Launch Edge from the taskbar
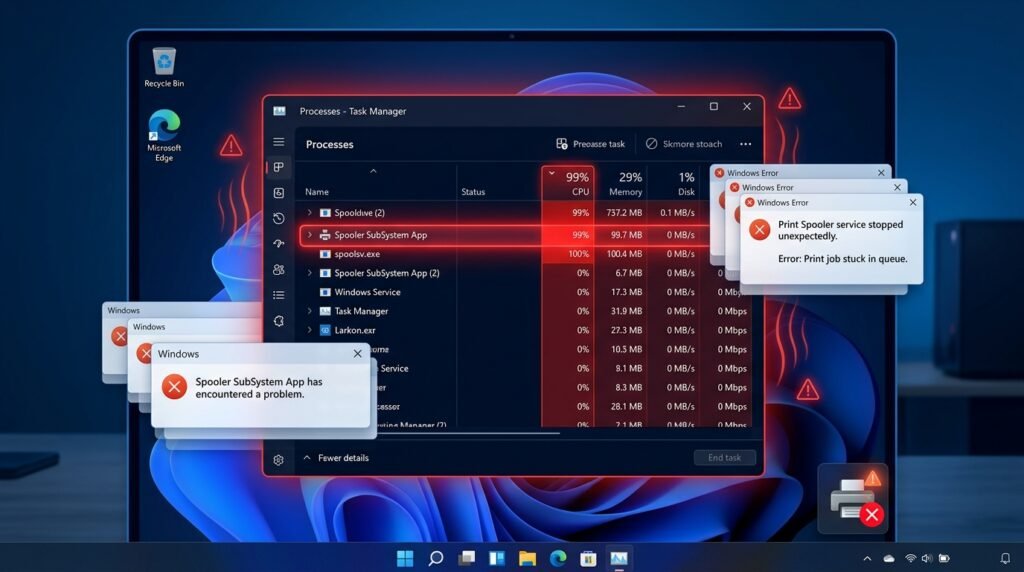Viewport: 1024px width, 572px height. coord(558,558)
